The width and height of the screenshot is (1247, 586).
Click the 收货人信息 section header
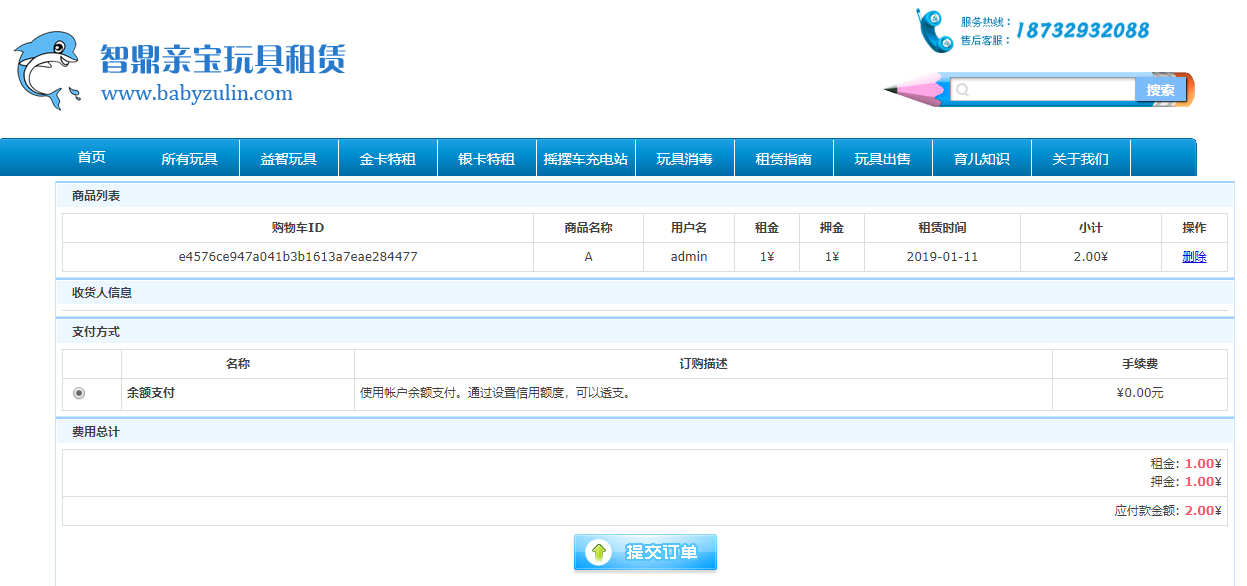point(102,293)
